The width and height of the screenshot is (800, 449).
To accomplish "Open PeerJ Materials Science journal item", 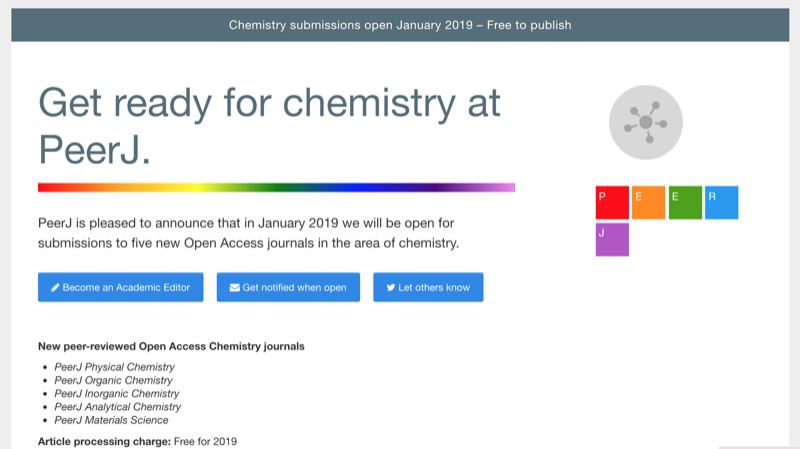I will (x=111, y=420).
